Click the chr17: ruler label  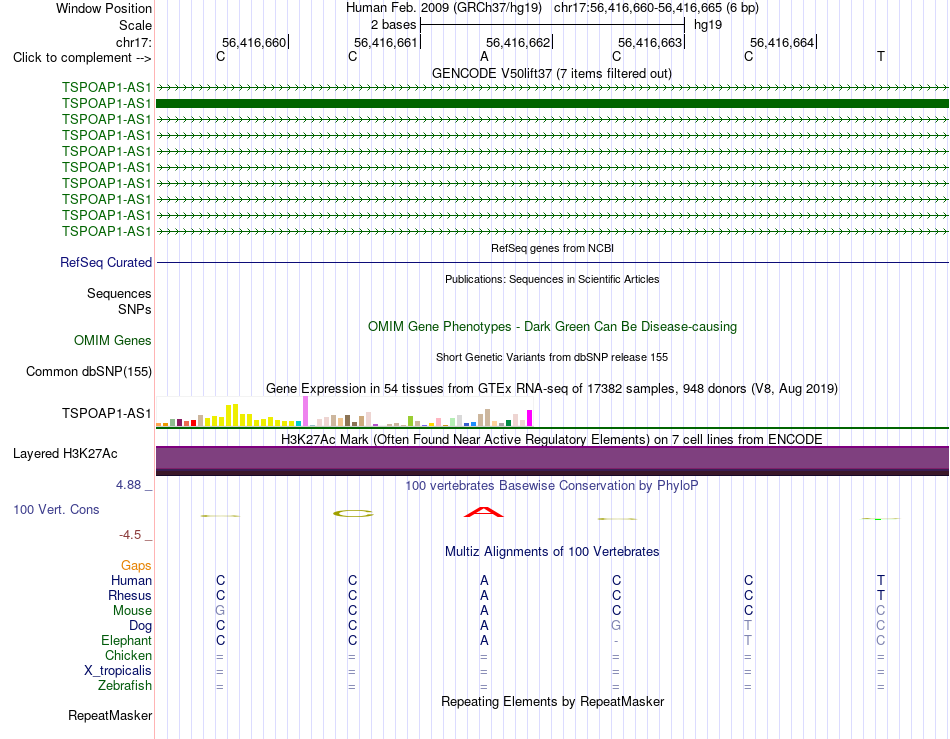pos(134,42)
